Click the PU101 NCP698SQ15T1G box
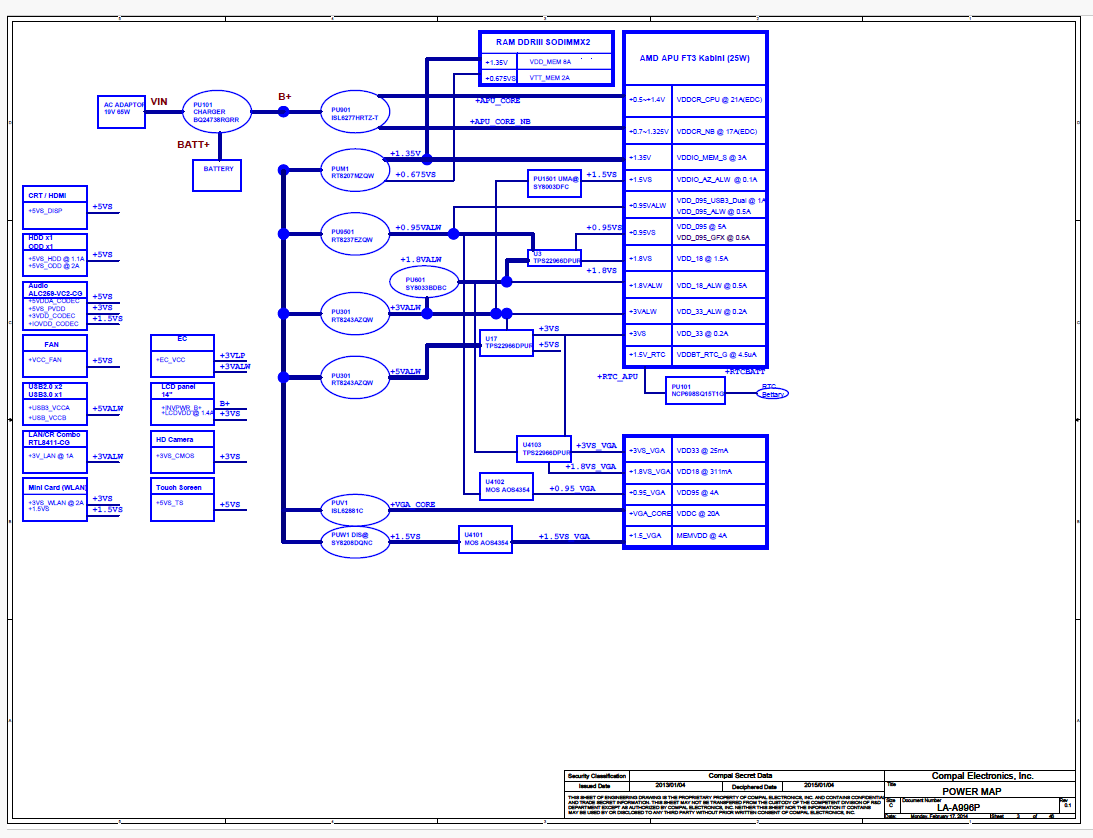Image resolution: width=1093 pixels, height=838 pixels. point(695,390)
